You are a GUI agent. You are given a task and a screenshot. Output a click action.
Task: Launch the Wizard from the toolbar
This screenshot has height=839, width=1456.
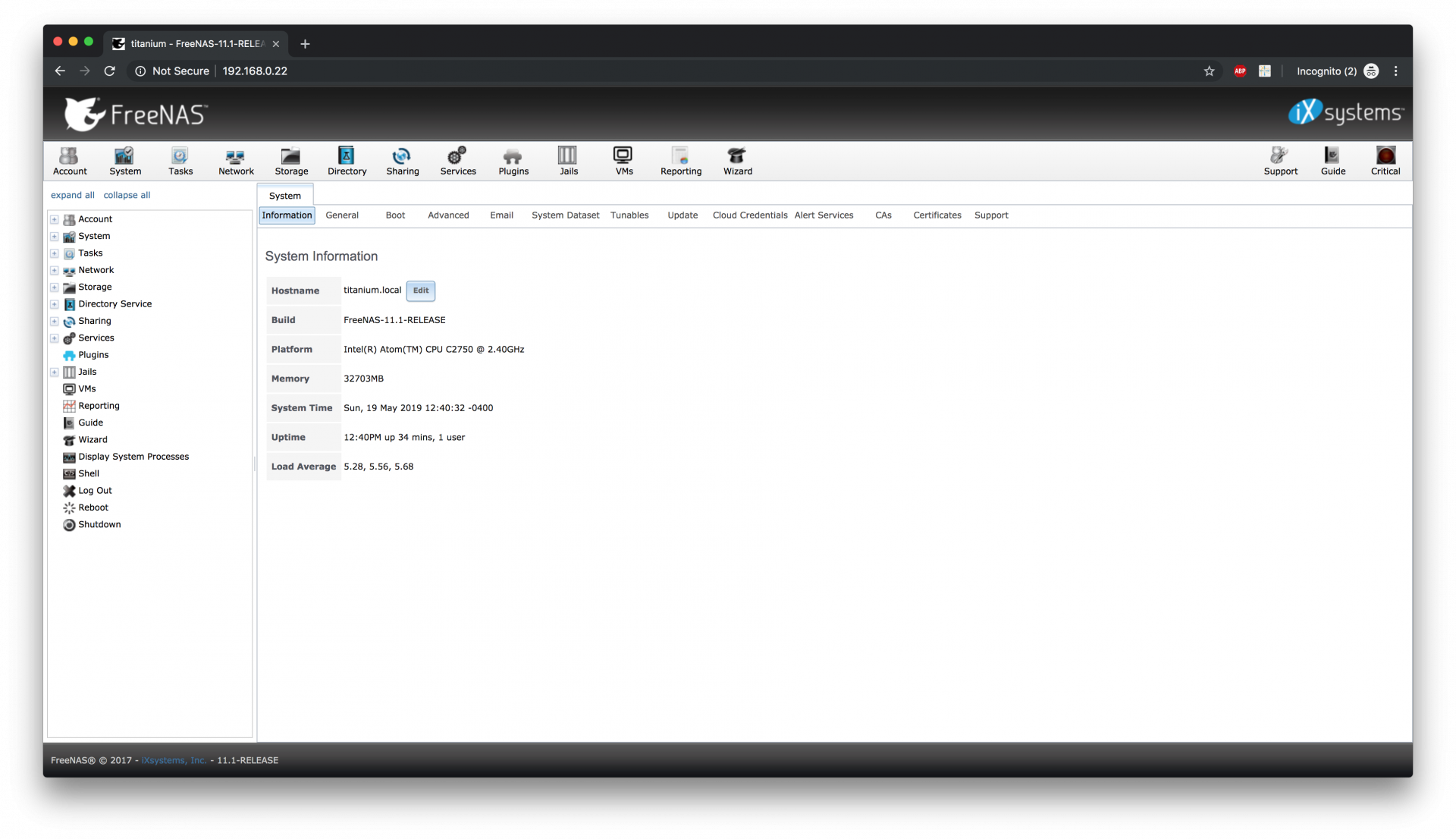click(737, 161)
